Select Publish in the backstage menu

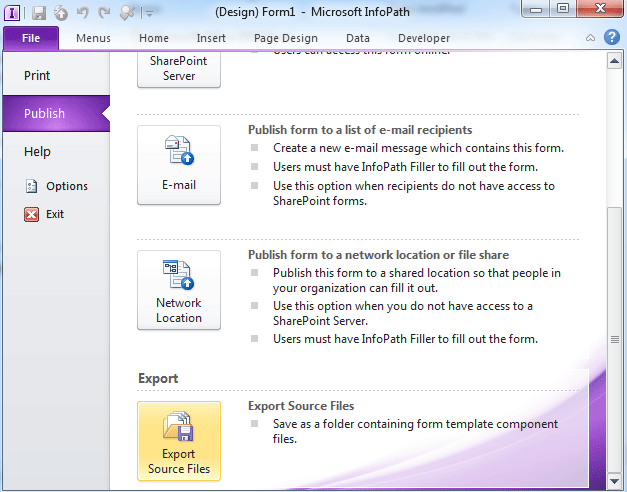[x=56, y=114]
